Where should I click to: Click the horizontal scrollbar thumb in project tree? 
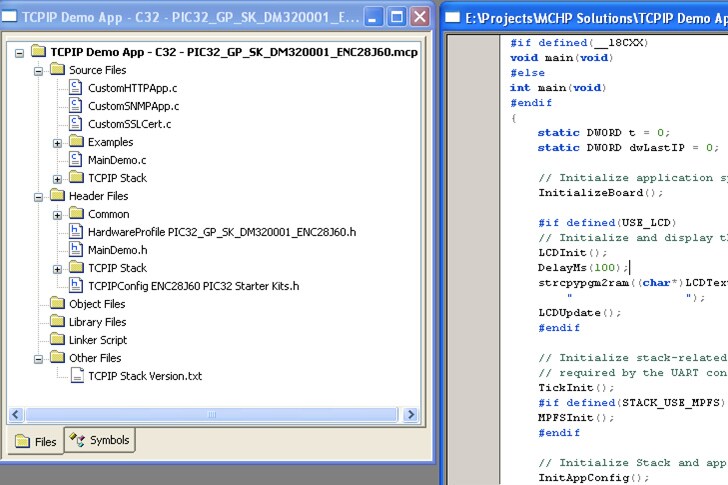click(x=212, y=414)
